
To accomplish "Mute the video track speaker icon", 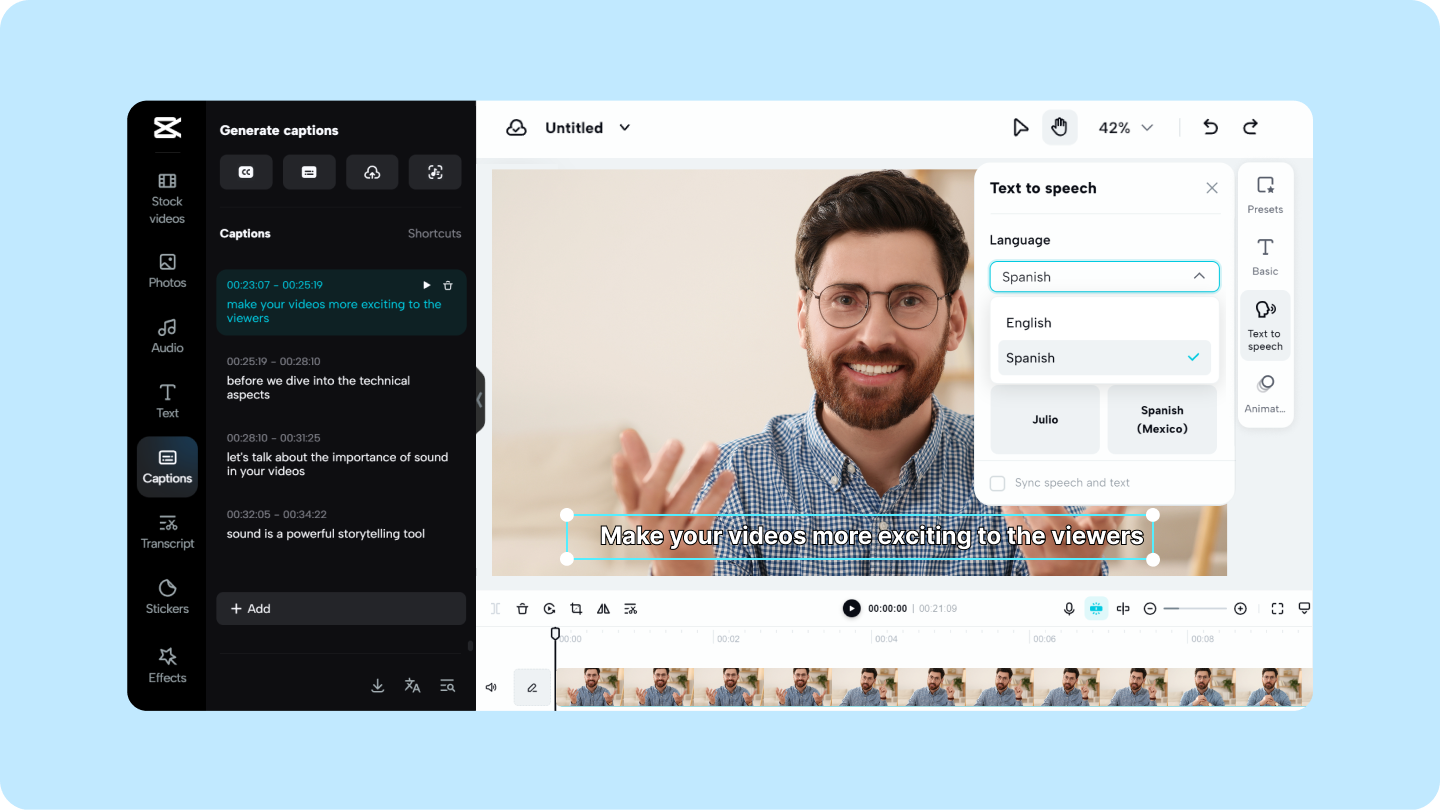I will (x=490, y=686).
